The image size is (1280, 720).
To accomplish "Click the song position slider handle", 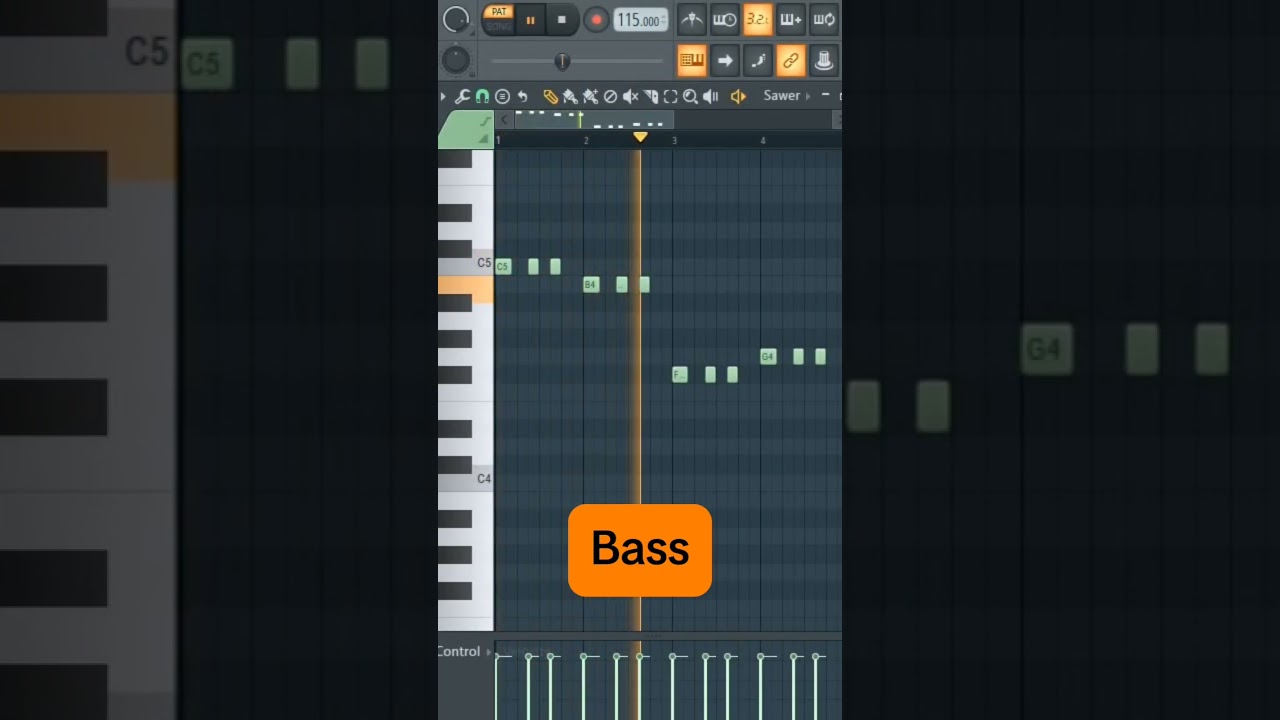I will coord(562,61).
